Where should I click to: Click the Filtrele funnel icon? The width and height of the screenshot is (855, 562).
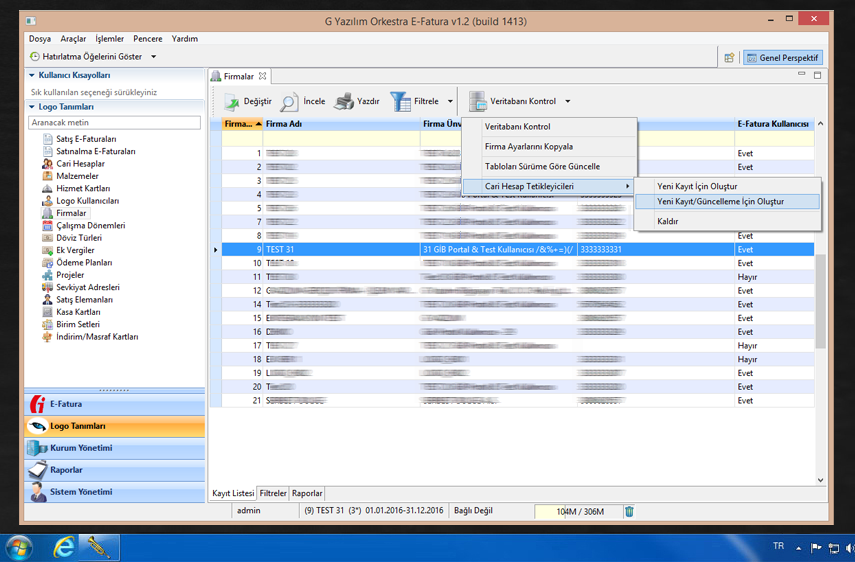(400, 101)
